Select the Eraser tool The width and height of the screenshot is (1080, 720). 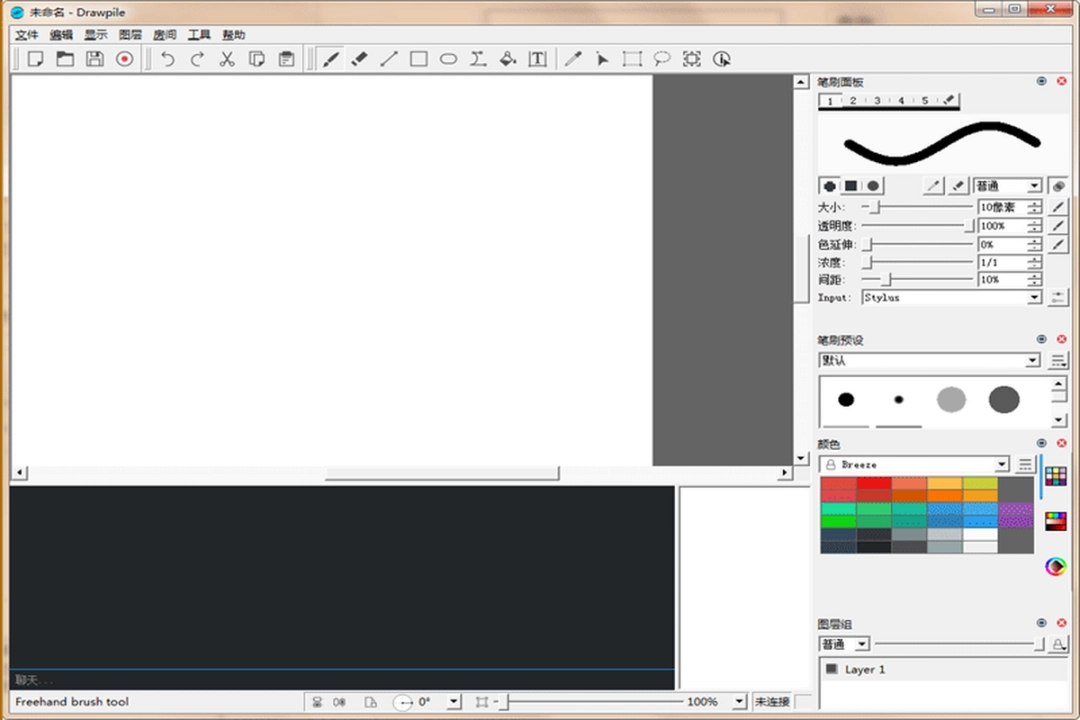(360, 59)
